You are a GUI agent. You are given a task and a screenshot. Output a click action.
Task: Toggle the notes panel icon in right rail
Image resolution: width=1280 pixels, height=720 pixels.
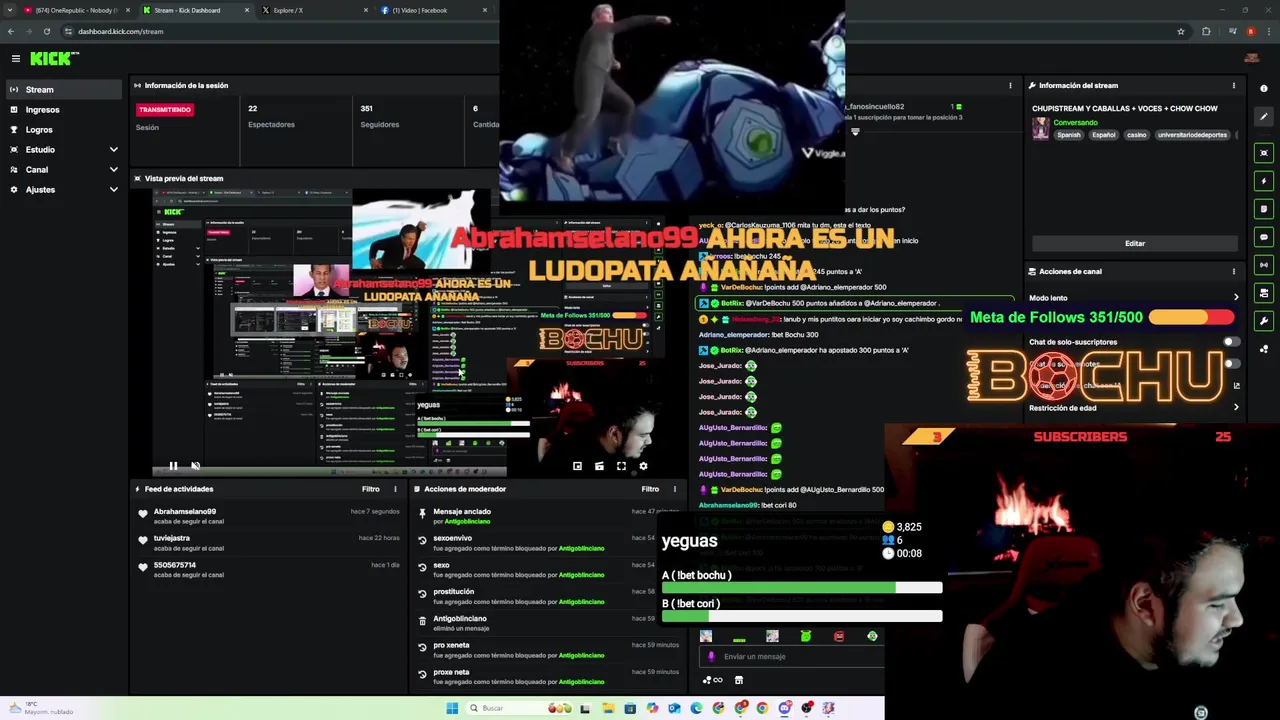click(1265, 209)
